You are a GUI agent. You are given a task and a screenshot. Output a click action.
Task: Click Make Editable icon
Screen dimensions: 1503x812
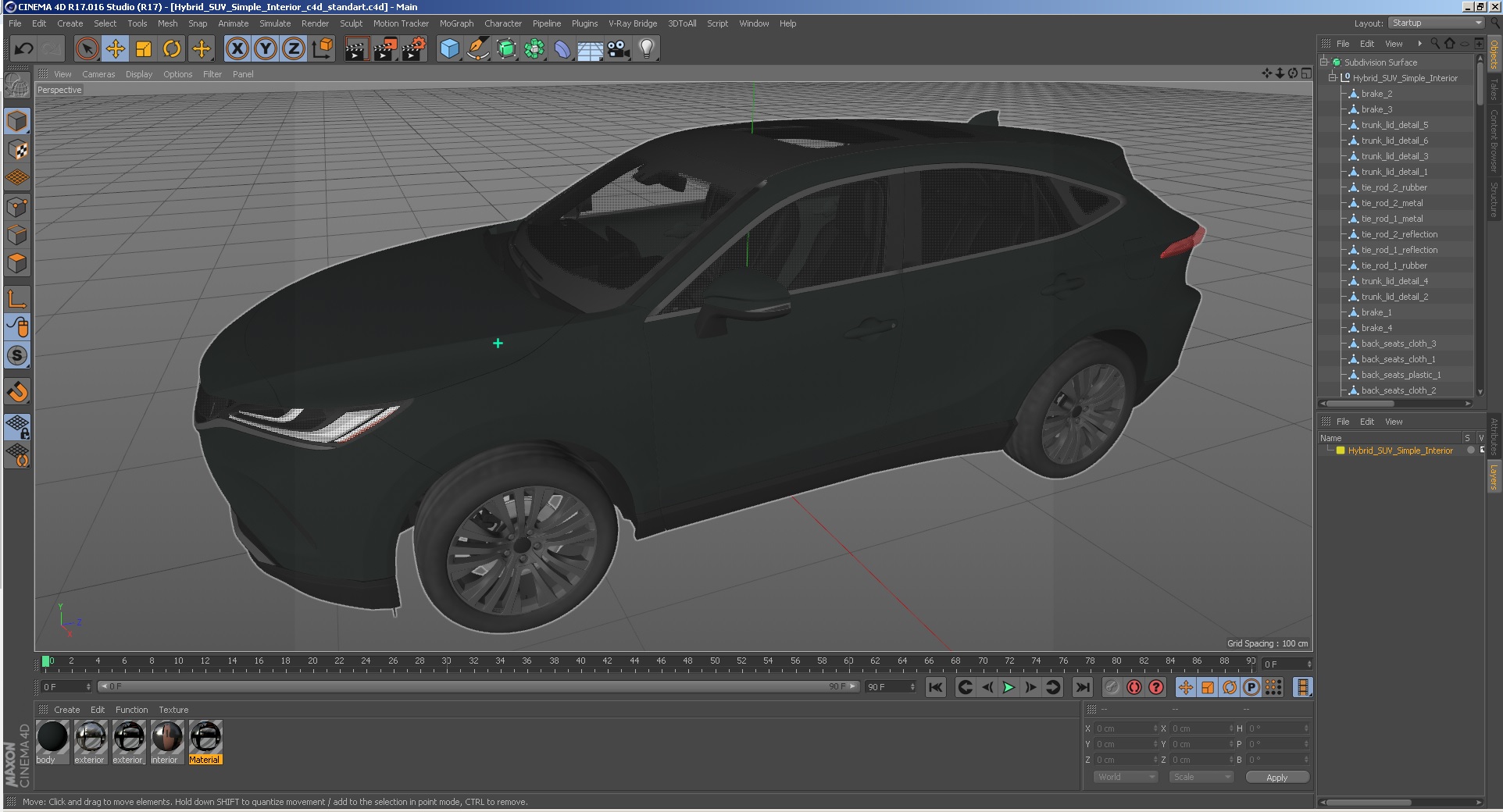[x=17, y=85]
